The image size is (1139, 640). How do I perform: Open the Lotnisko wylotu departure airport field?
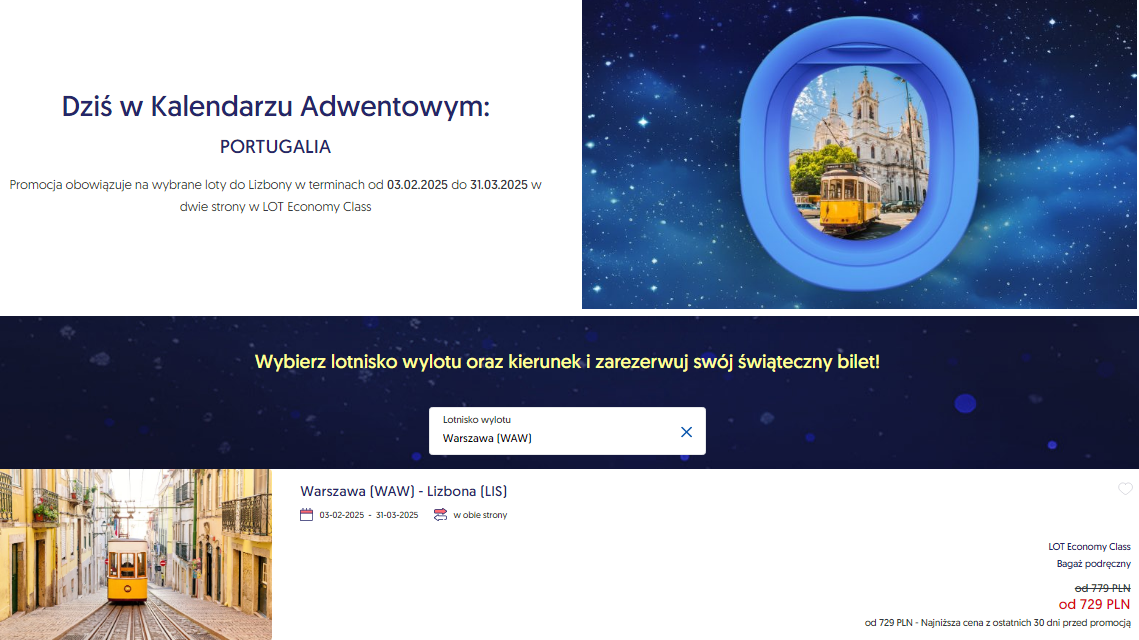click(x=567, y=431)
